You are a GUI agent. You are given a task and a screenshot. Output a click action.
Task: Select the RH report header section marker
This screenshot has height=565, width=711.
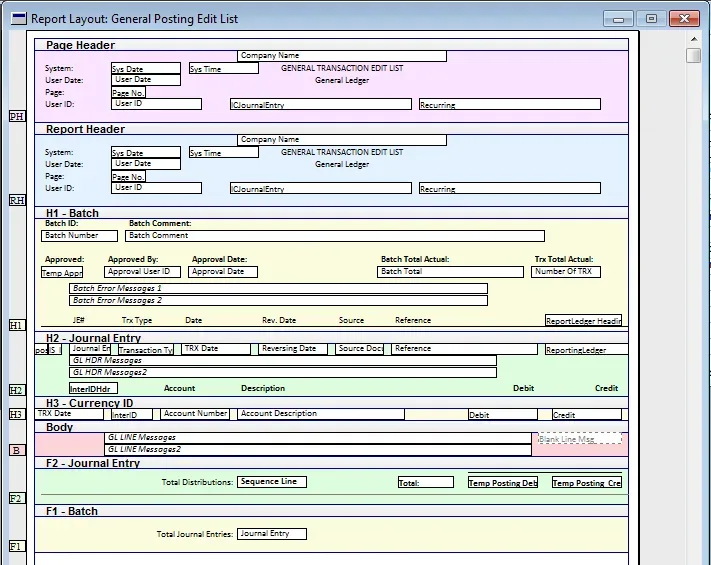point(16,201)
